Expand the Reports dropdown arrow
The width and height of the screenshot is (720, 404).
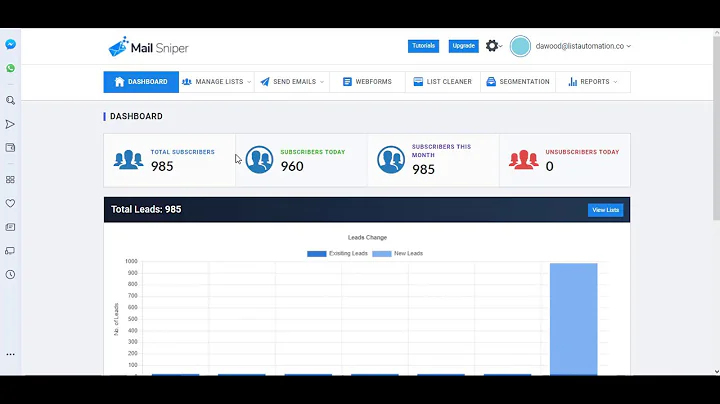(615, 82)
